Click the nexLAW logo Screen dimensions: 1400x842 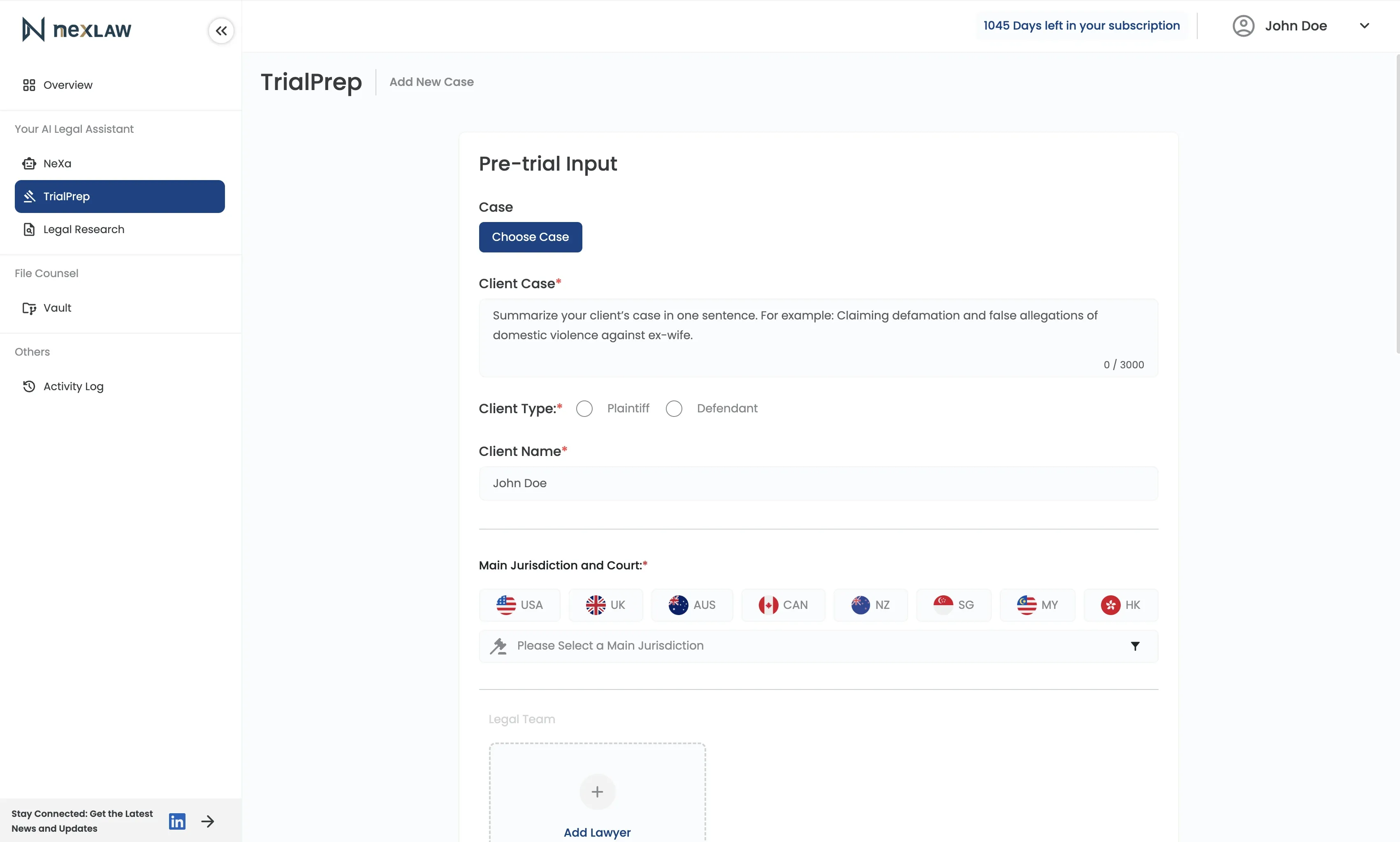pos(76,30)
